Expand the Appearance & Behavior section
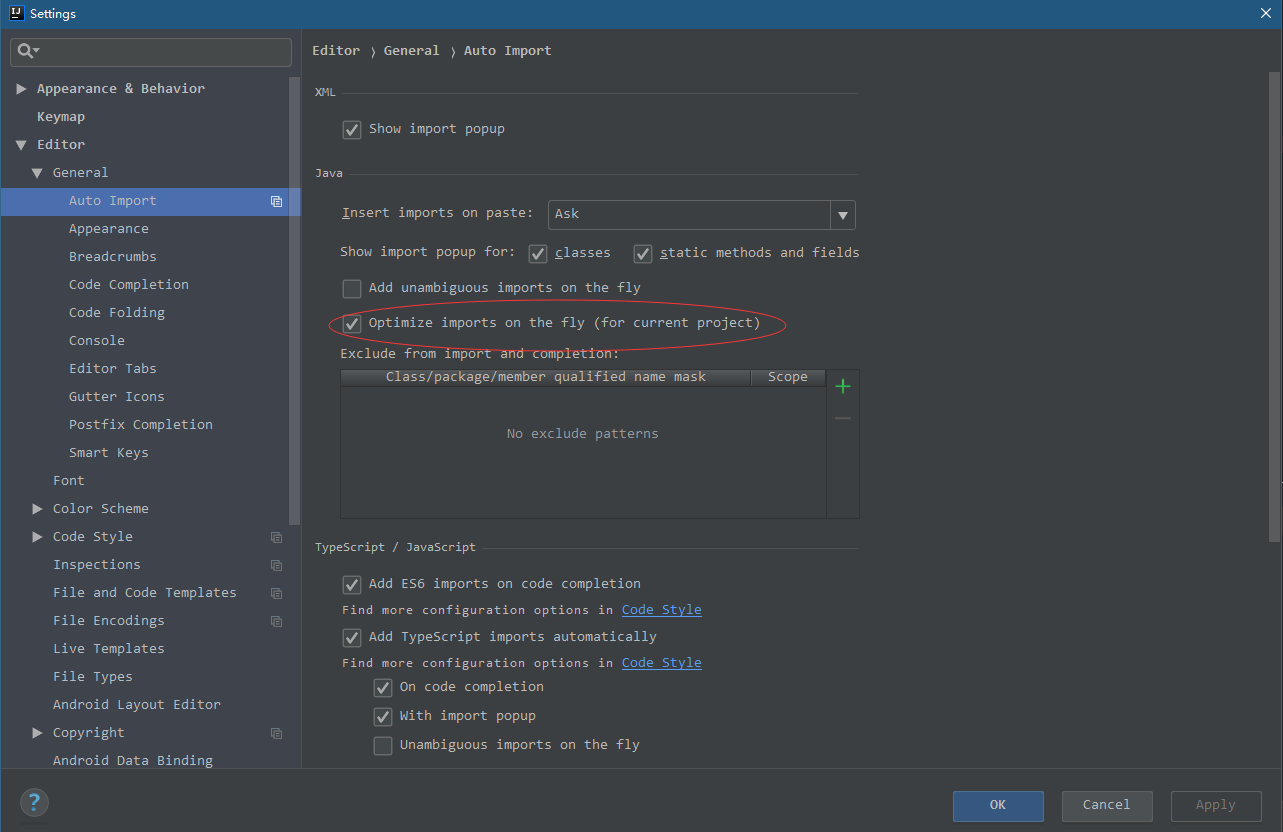1283x832 pixels. (x=22, y=88)
